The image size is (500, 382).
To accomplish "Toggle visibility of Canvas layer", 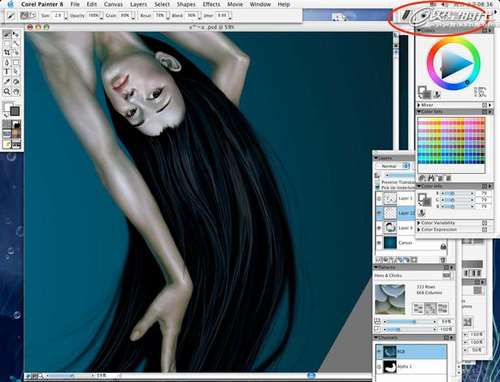I will coord(379,243).
